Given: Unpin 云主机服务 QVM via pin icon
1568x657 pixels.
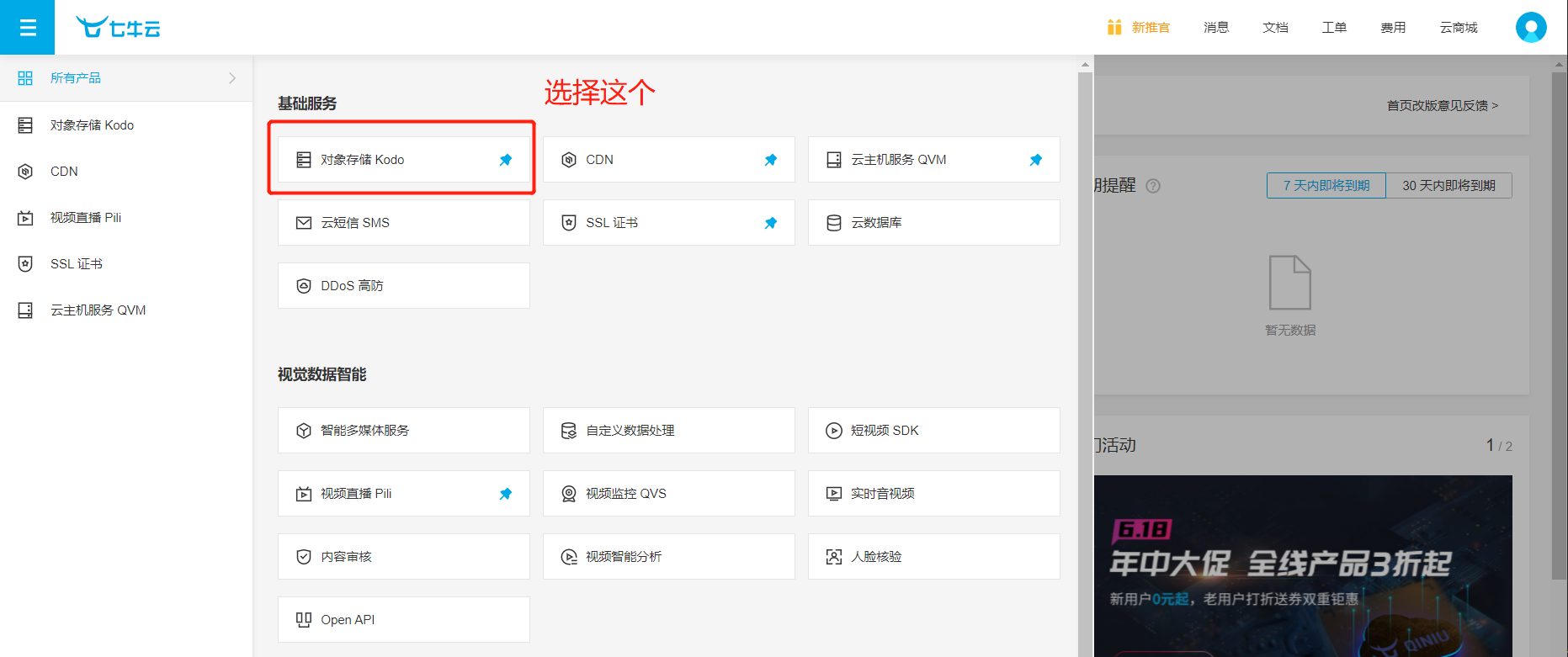Looking at the screenshot, I should [x=1036, y=160].
